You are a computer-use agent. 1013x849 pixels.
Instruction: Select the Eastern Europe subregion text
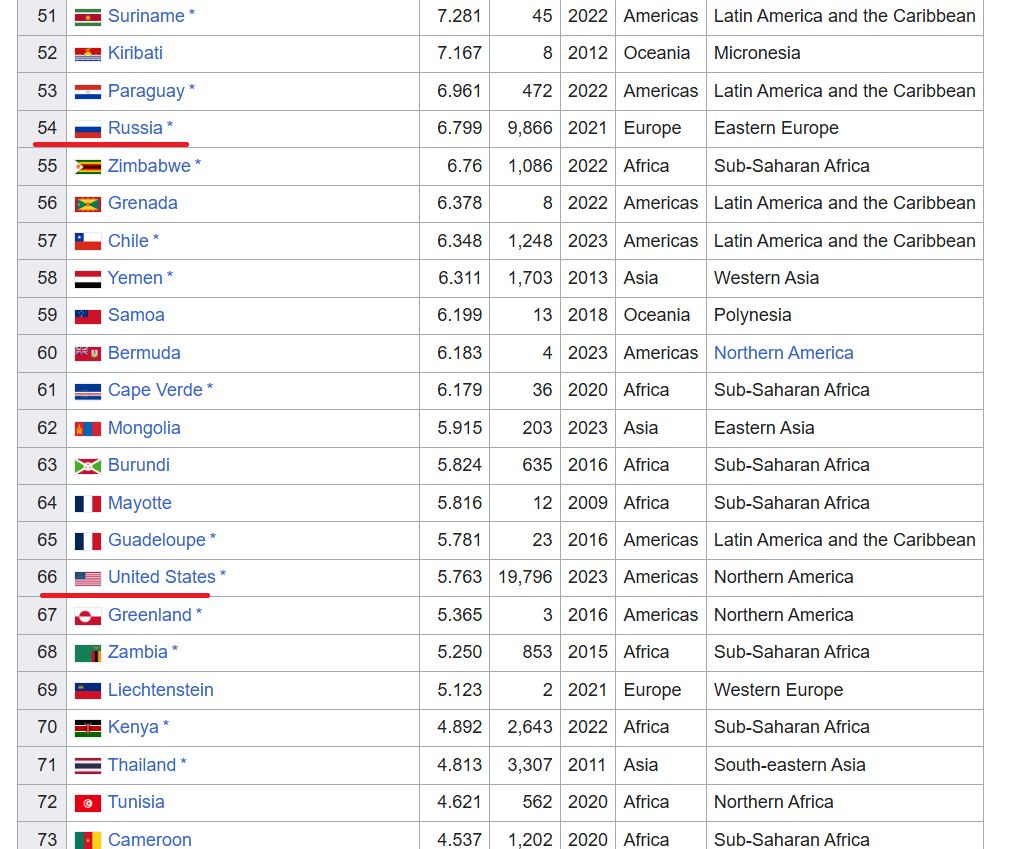tap(776, 128)
